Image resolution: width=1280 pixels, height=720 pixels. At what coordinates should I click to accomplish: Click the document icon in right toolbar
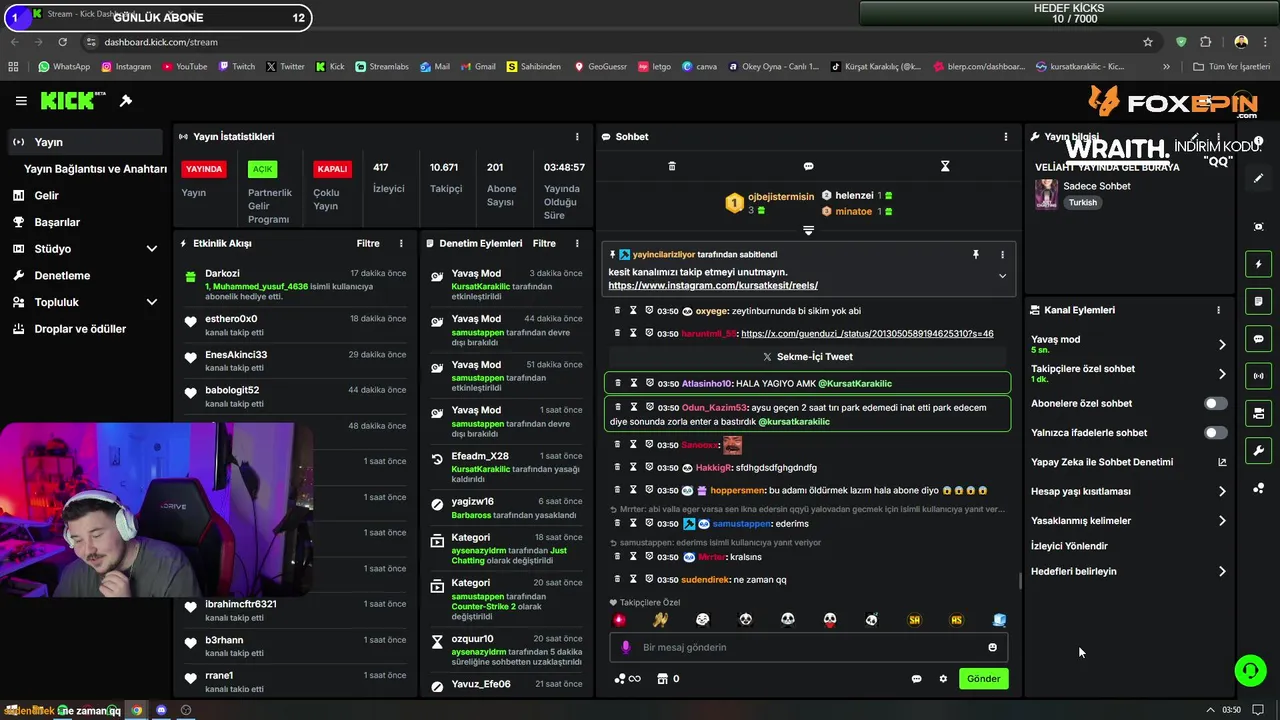point(1259,301)
